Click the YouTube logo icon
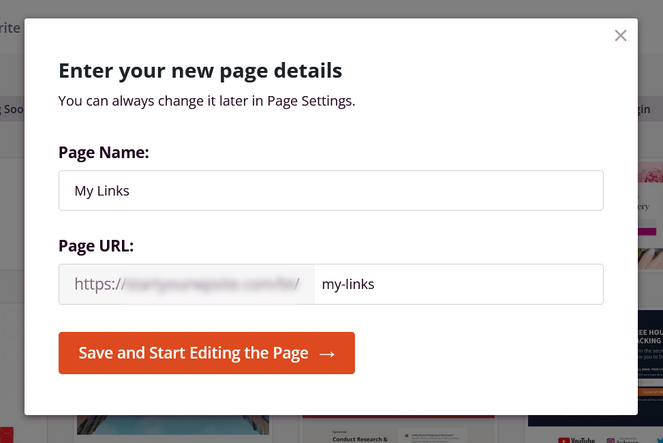The height and width of the screenshot is (443, 663). coord(563,440)
